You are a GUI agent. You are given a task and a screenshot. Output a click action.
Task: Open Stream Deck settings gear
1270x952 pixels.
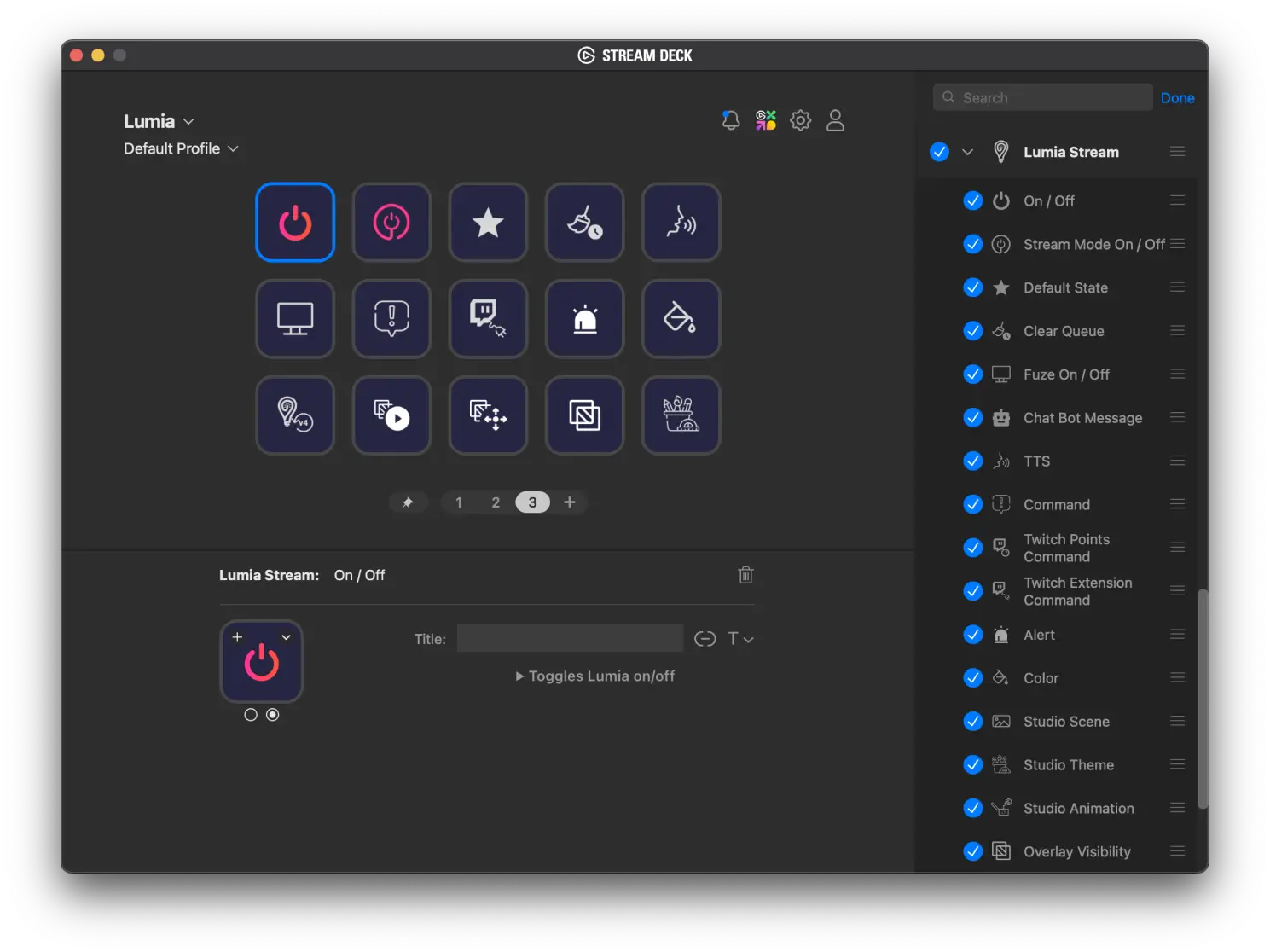point(800,120)
